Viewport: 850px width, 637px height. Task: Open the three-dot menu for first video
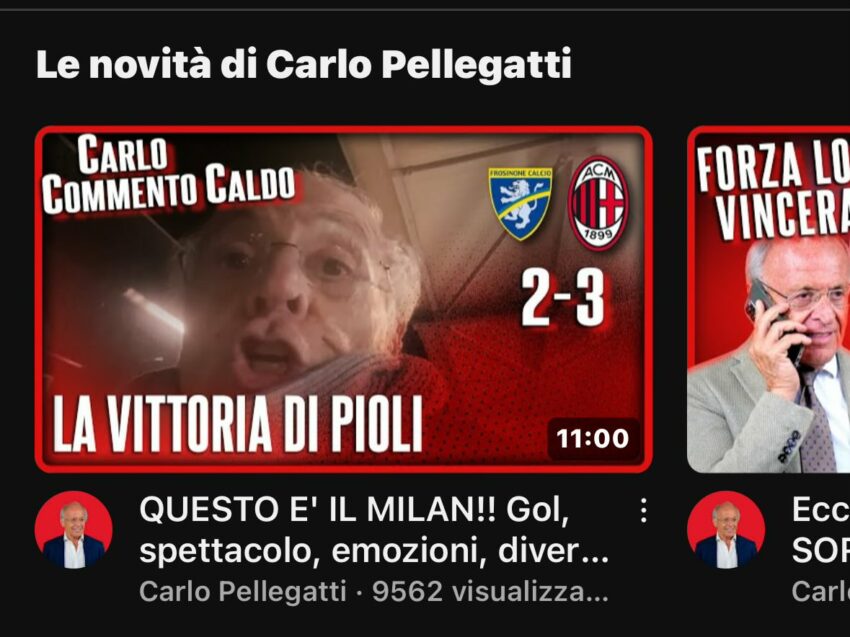[643, 511]
